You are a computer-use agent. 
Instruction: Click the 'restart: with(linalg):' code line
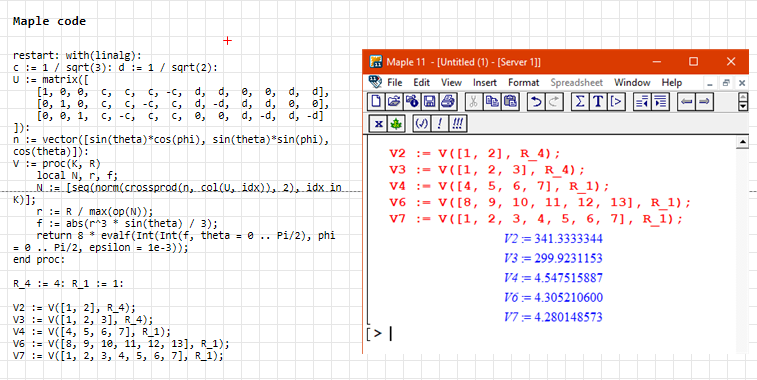coord(77,56)
